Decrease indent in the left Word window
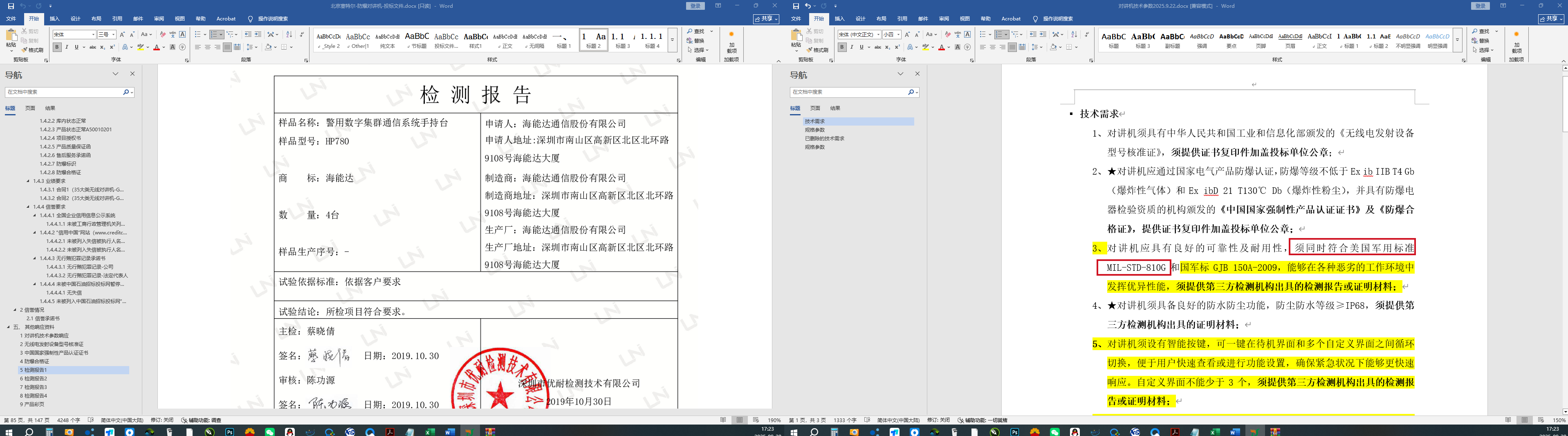 (x=248, y=35)
